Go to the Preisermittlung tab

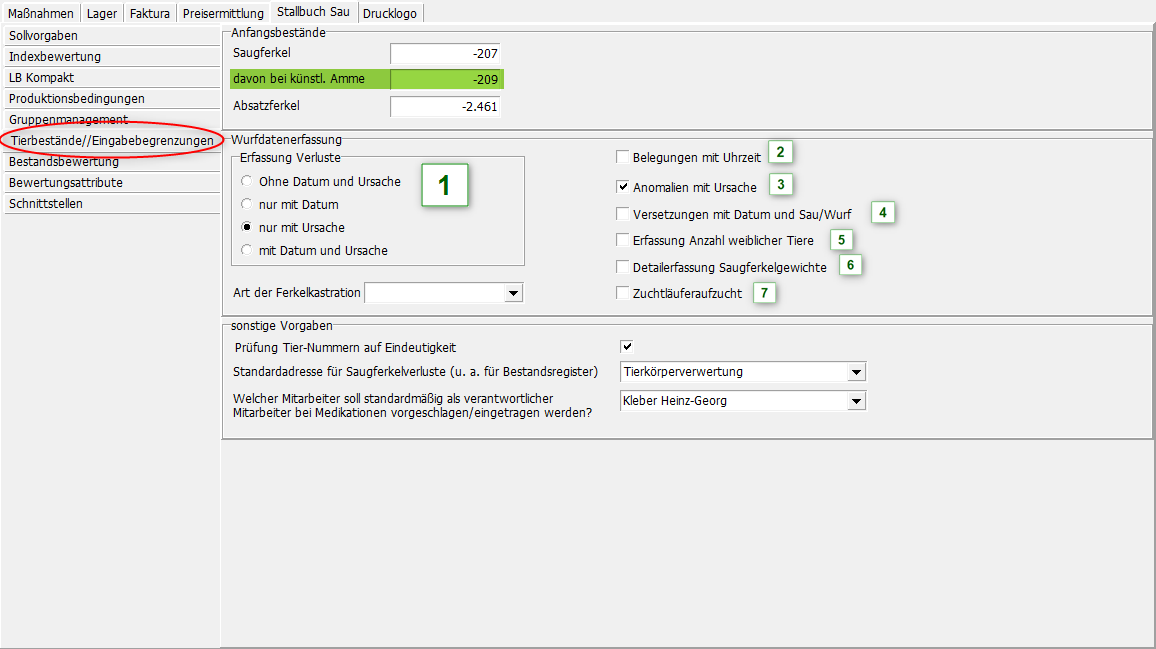[223, 13]
